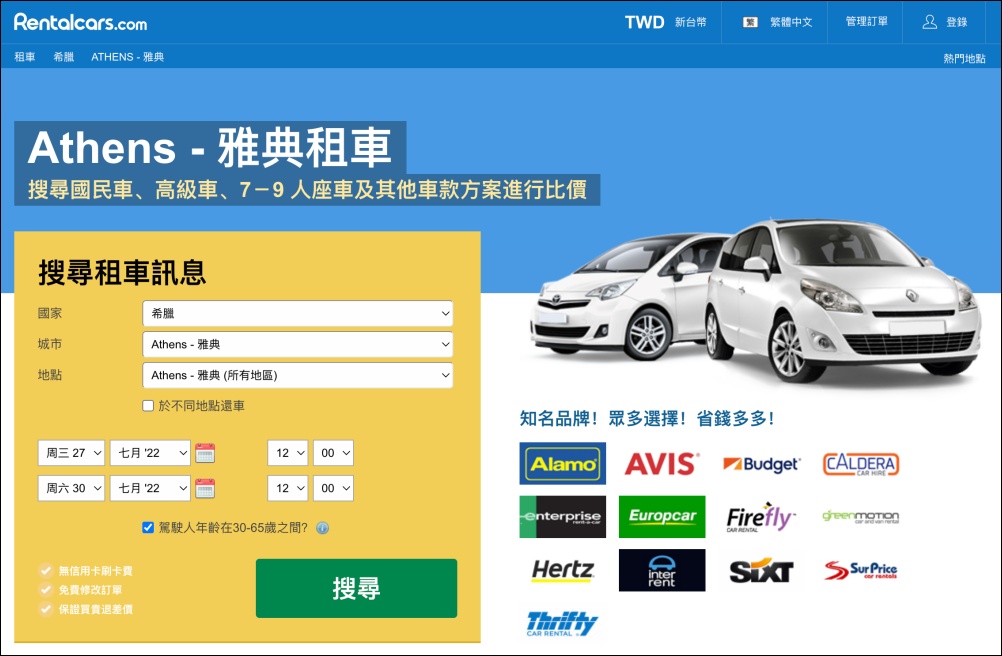This screenshot has width=1002, height=656.
Task: Click the Enterprise brand logo
Action: pos(562,517)
